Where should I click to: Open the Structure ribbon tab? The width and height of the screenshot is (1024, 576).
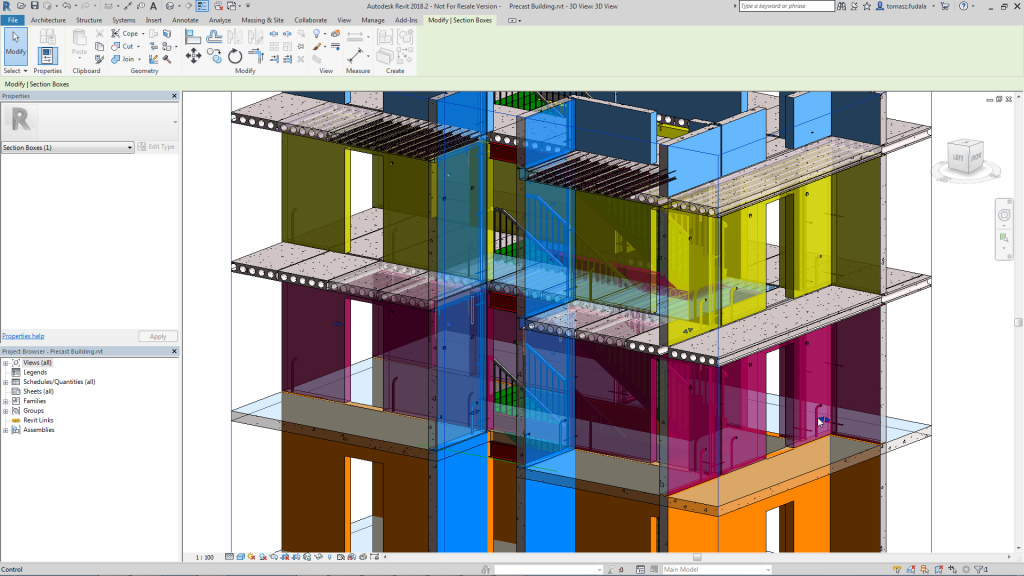(x=89, y=20)
